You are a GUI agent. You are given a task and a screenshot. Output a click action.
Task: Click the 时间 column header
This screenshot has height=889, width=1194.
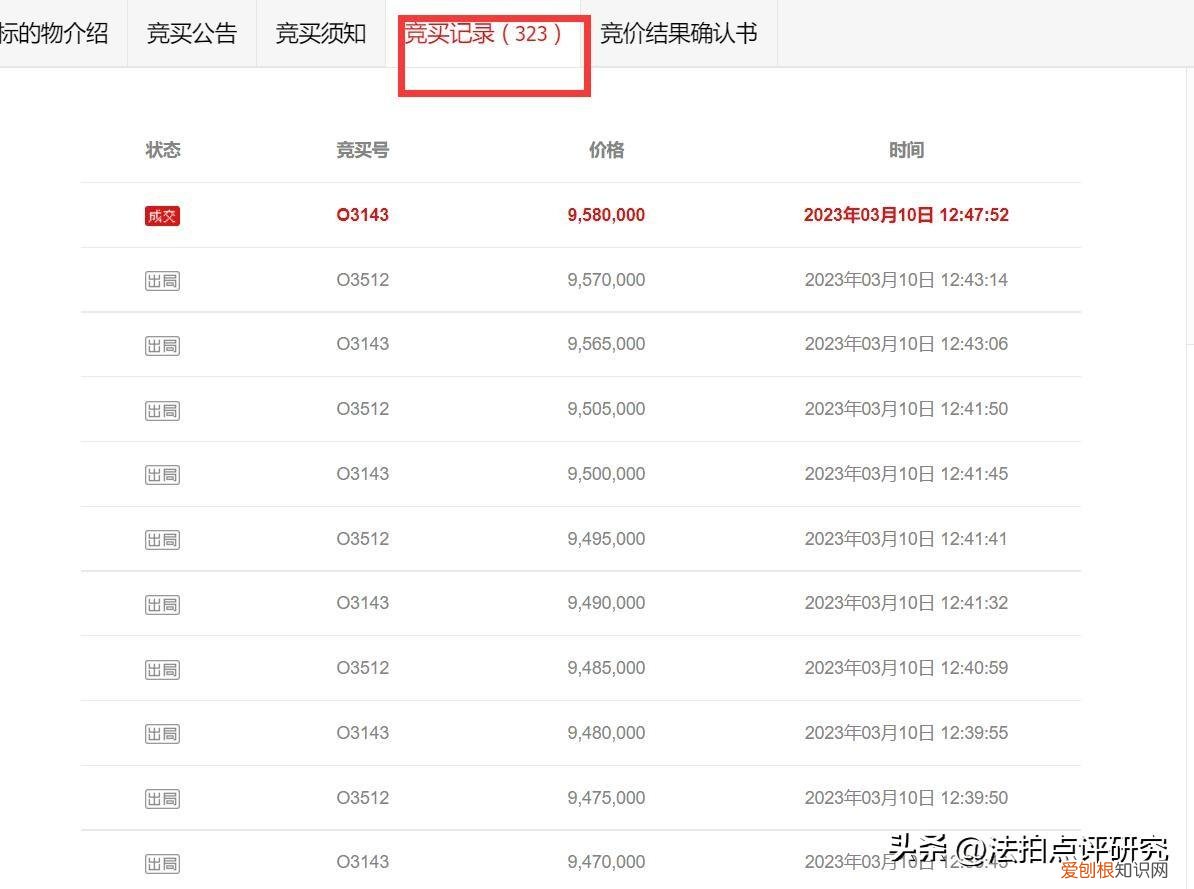point(906,150)
